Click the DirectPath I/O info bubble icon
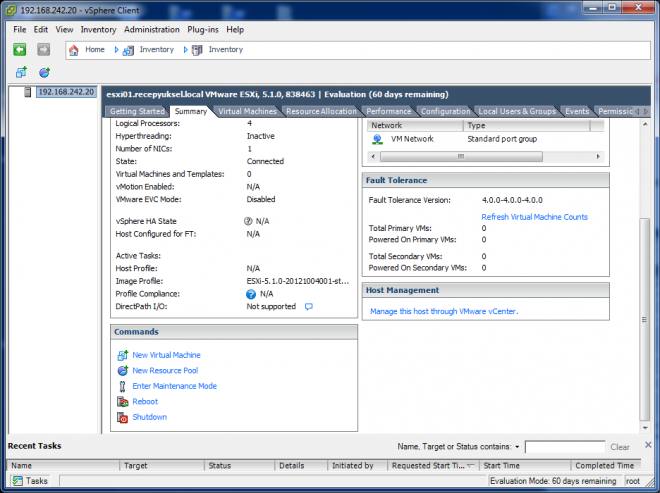Image resolution: width=660 pixels, height=493 pixels. 309,307
